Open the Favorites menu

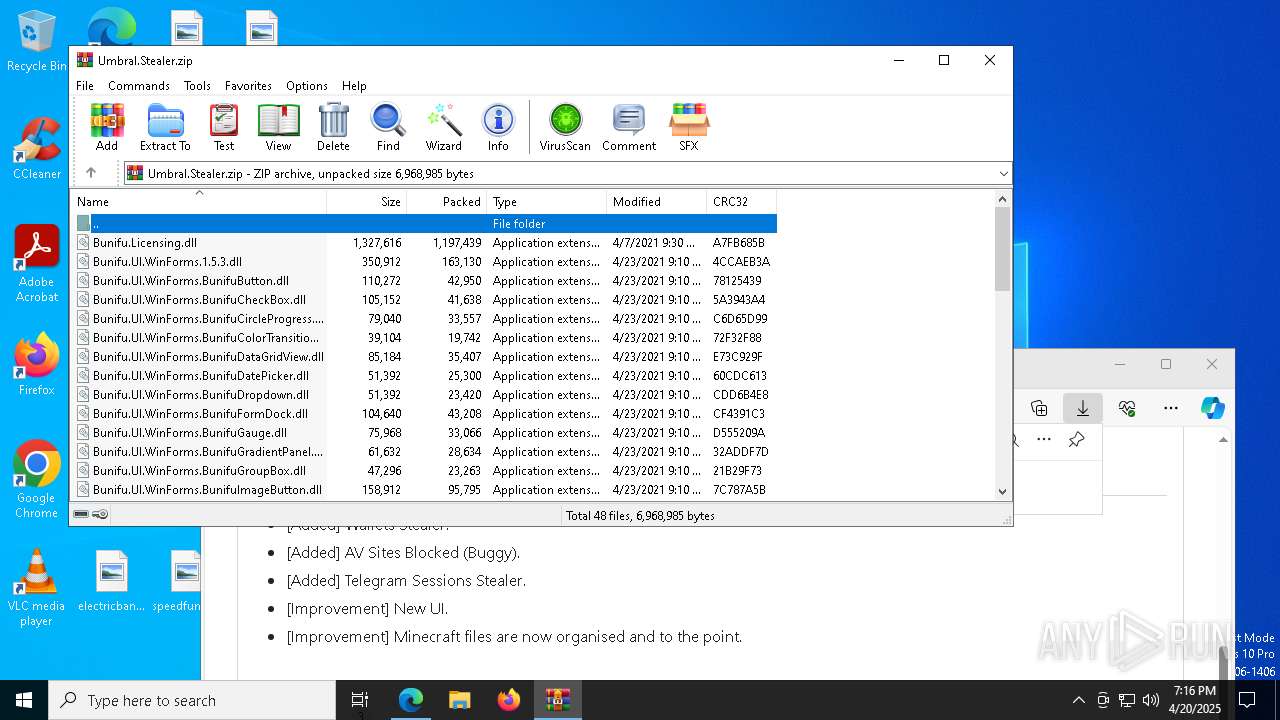(248, 86)
